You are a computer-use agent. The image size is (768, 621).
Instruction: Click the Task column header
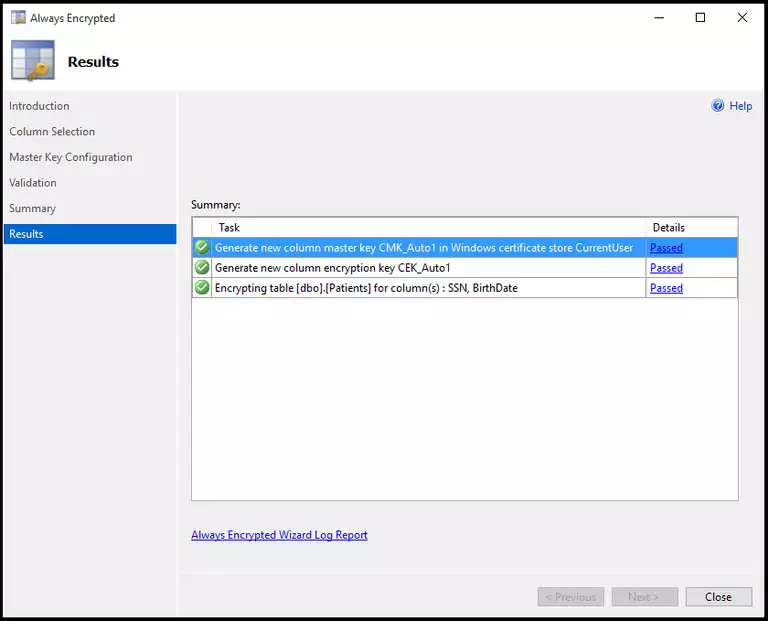(x=229, y=227)
